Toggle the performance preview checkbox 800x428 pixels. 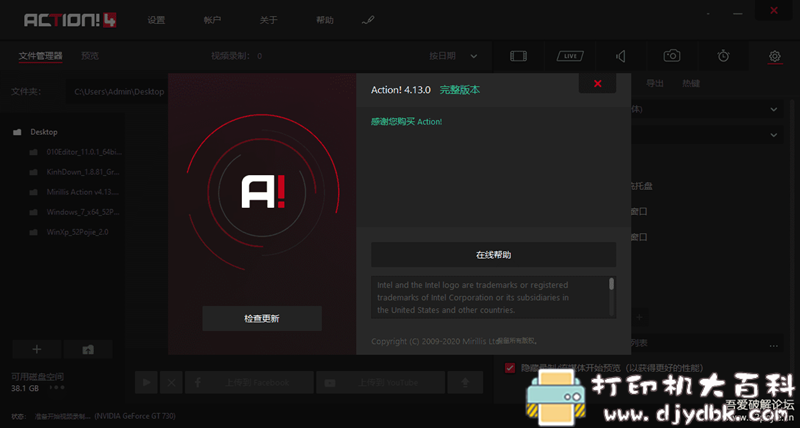tap(510, 368)
